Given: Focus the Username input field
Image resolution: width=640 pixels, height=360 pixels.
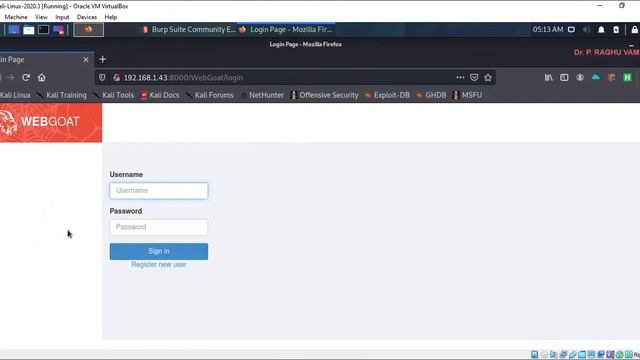Looking at the screenshot, I should coord(159,191).
